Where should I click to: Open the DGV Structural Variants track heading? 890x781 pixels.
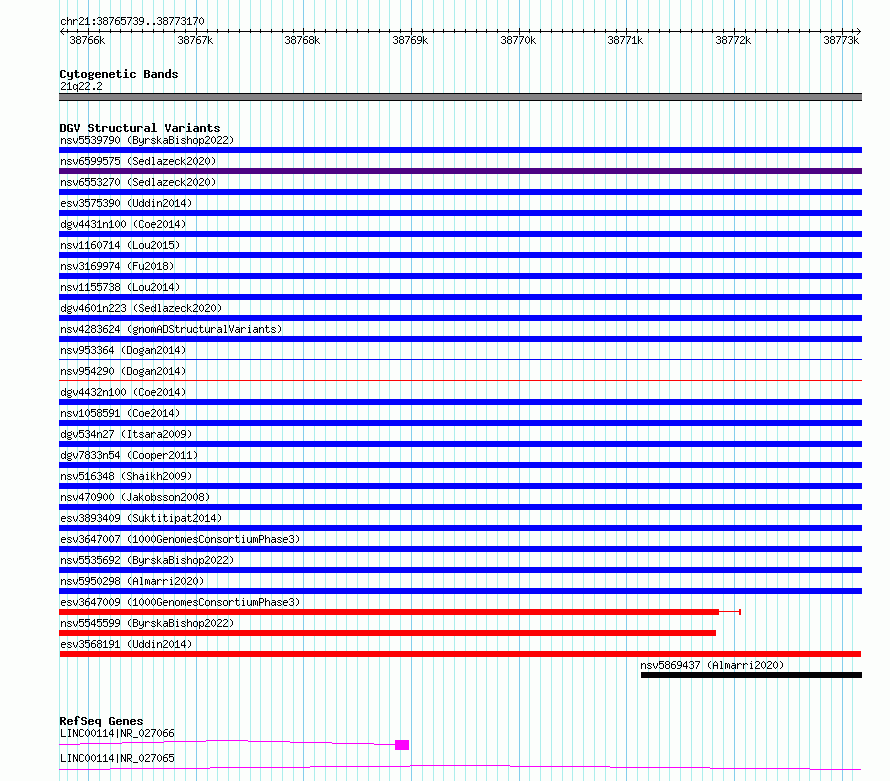coord(140,128)
